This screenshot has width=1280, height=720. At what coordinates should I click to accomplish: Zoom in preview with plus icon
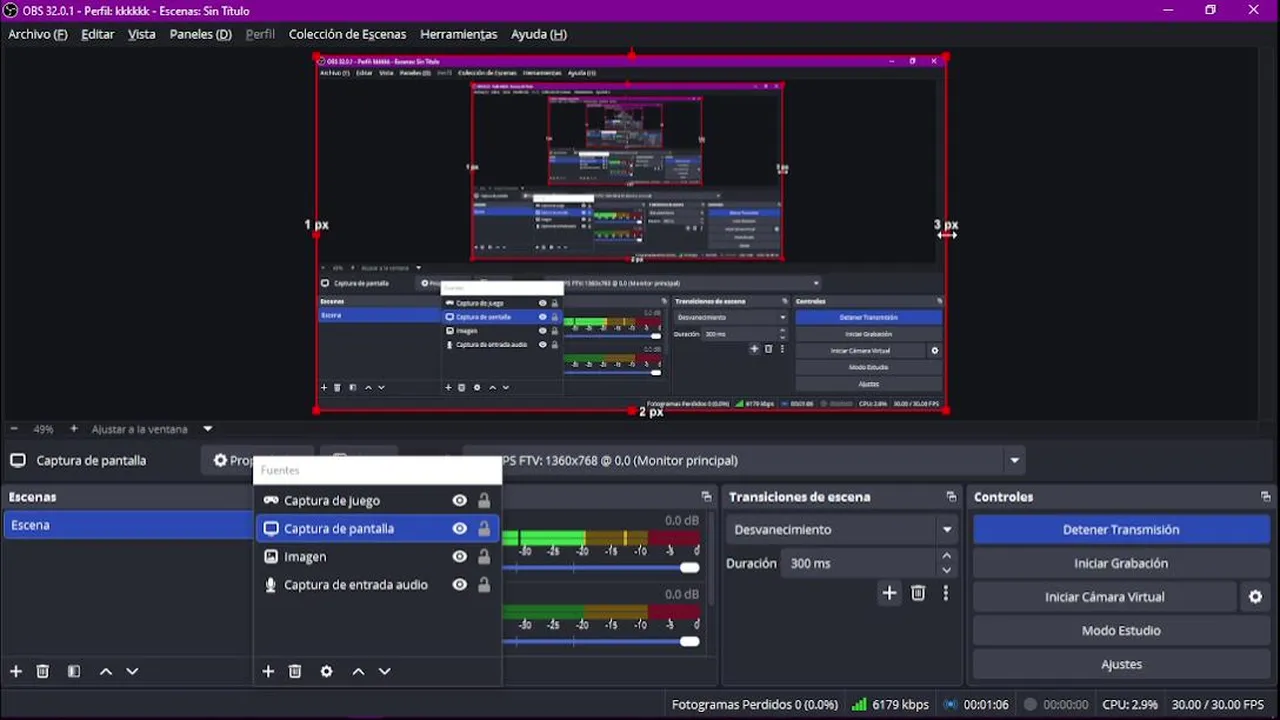point(73,429)
